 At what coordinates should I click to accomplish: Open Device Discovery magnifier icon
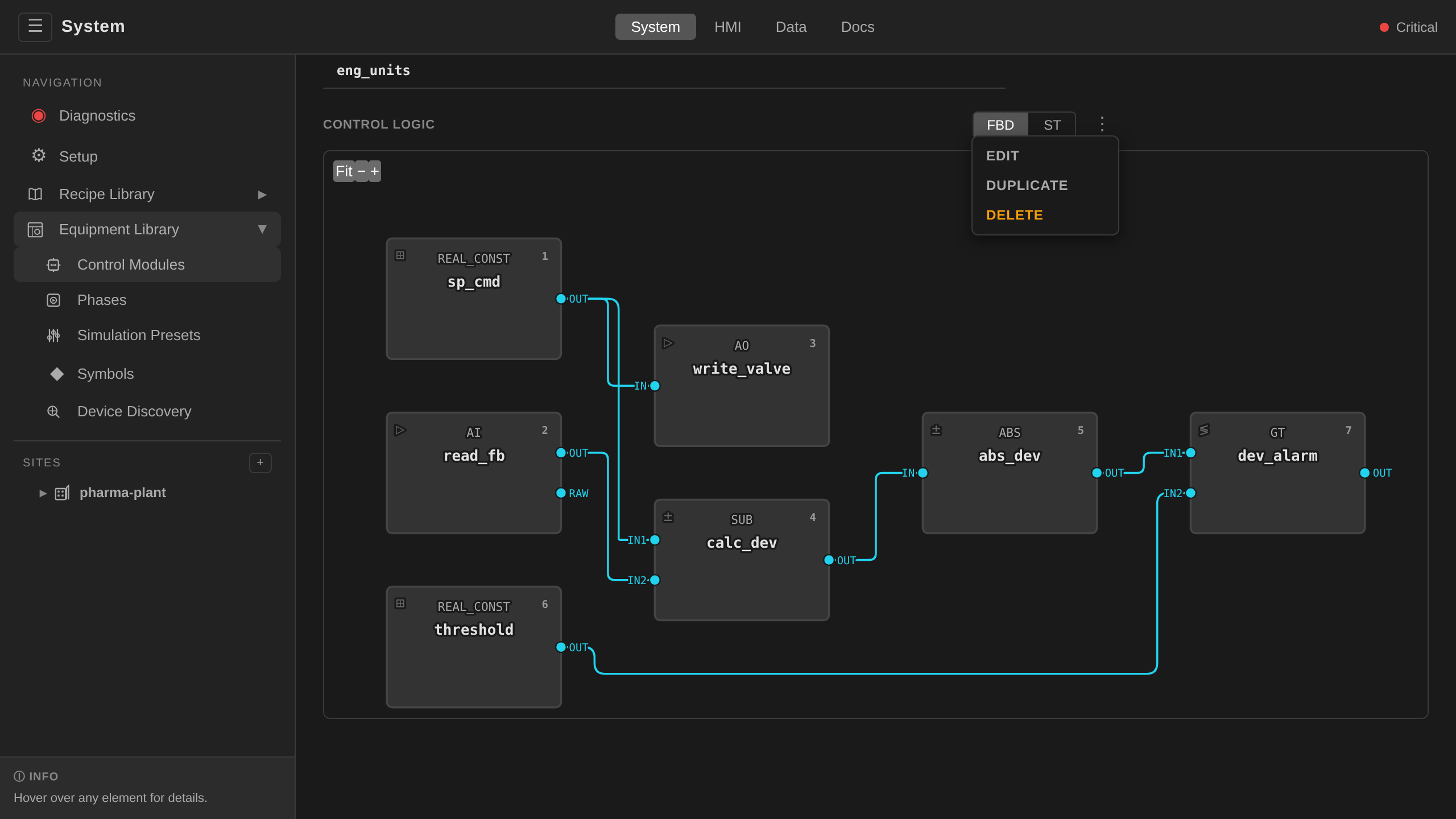(x=53, y=412)
